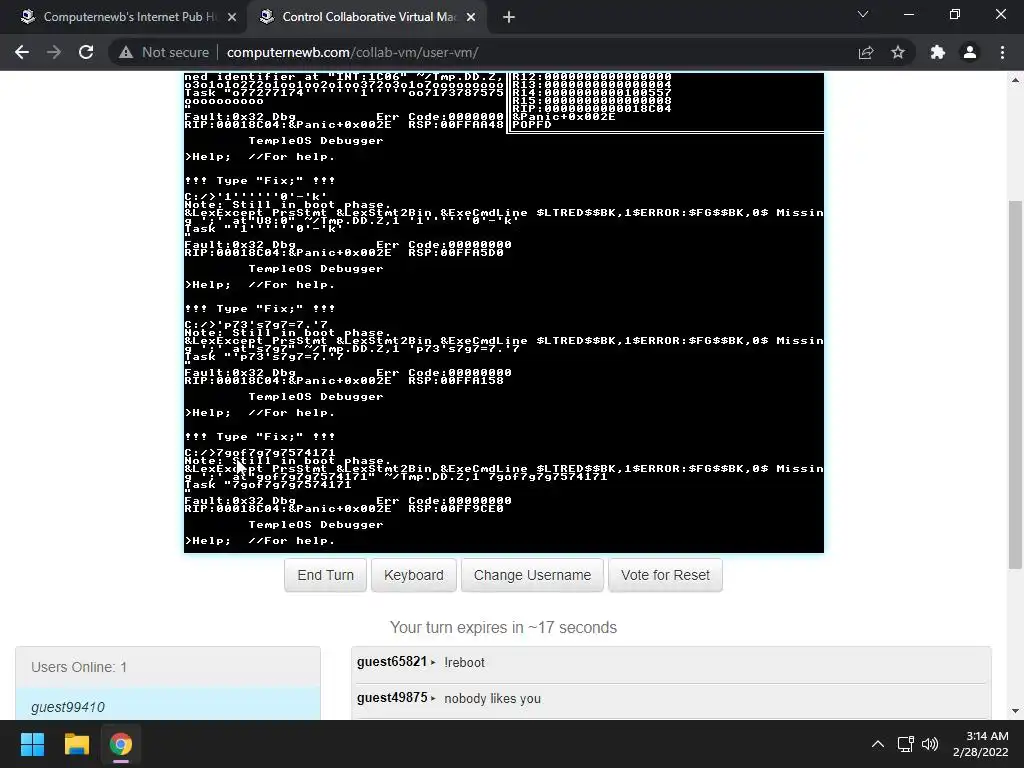1024x768 pixels.
Task: Share this page via share icon
Action: pyautogui.click(x=866, y=52)
